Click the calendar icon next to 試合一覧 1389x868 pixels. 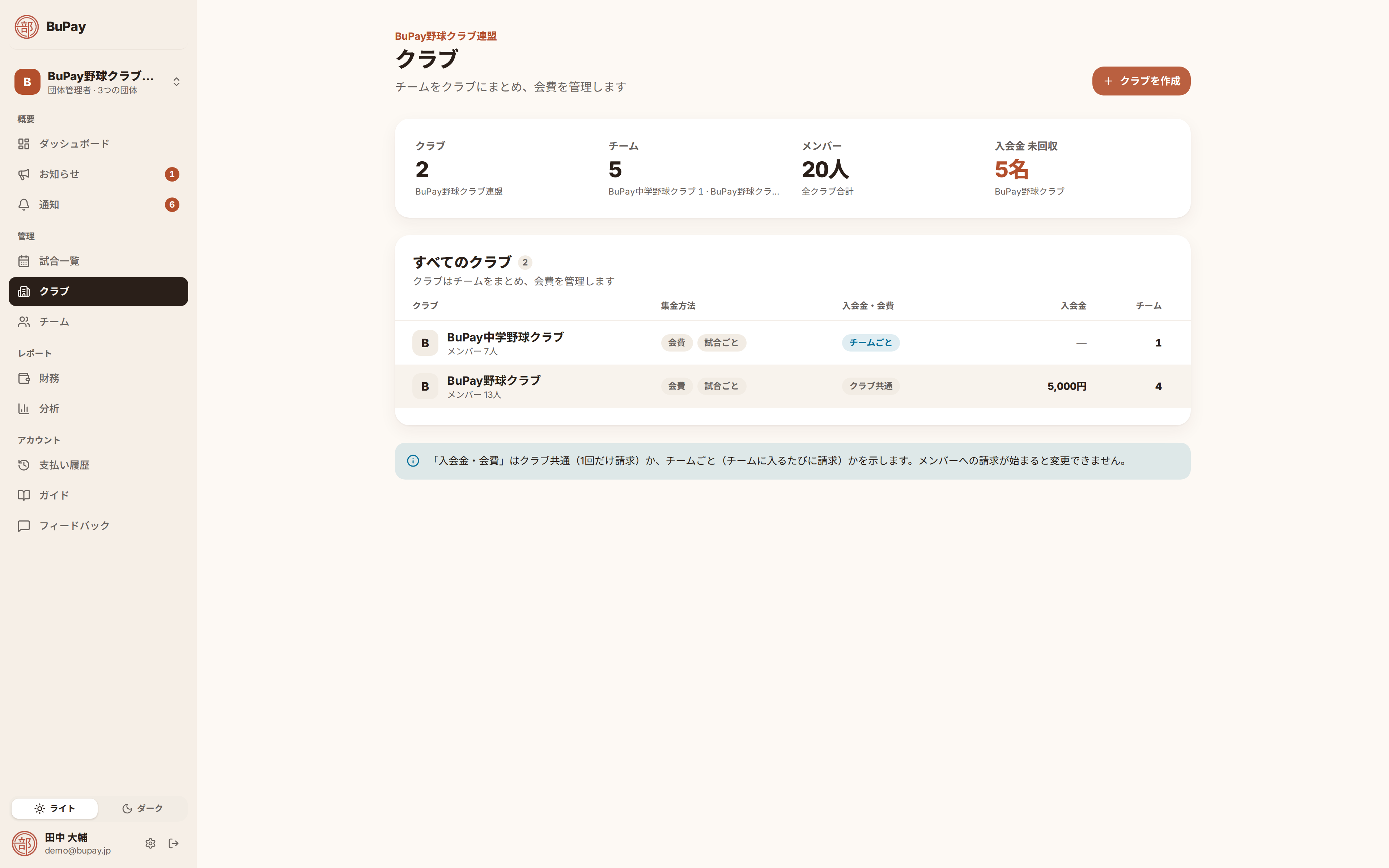click(x=24, y=261)
